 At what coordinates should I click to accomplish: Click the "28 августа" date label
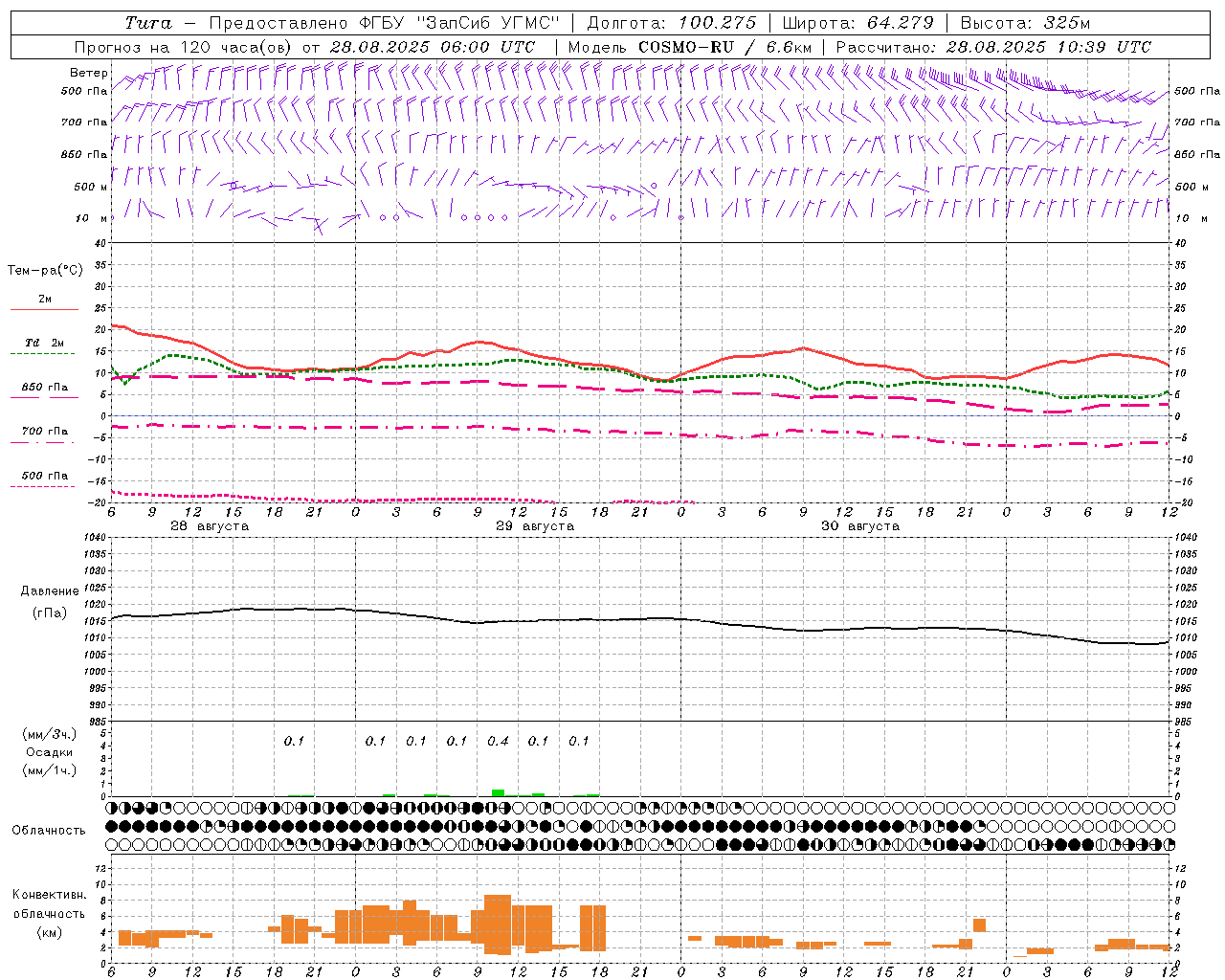coord(210,526)
